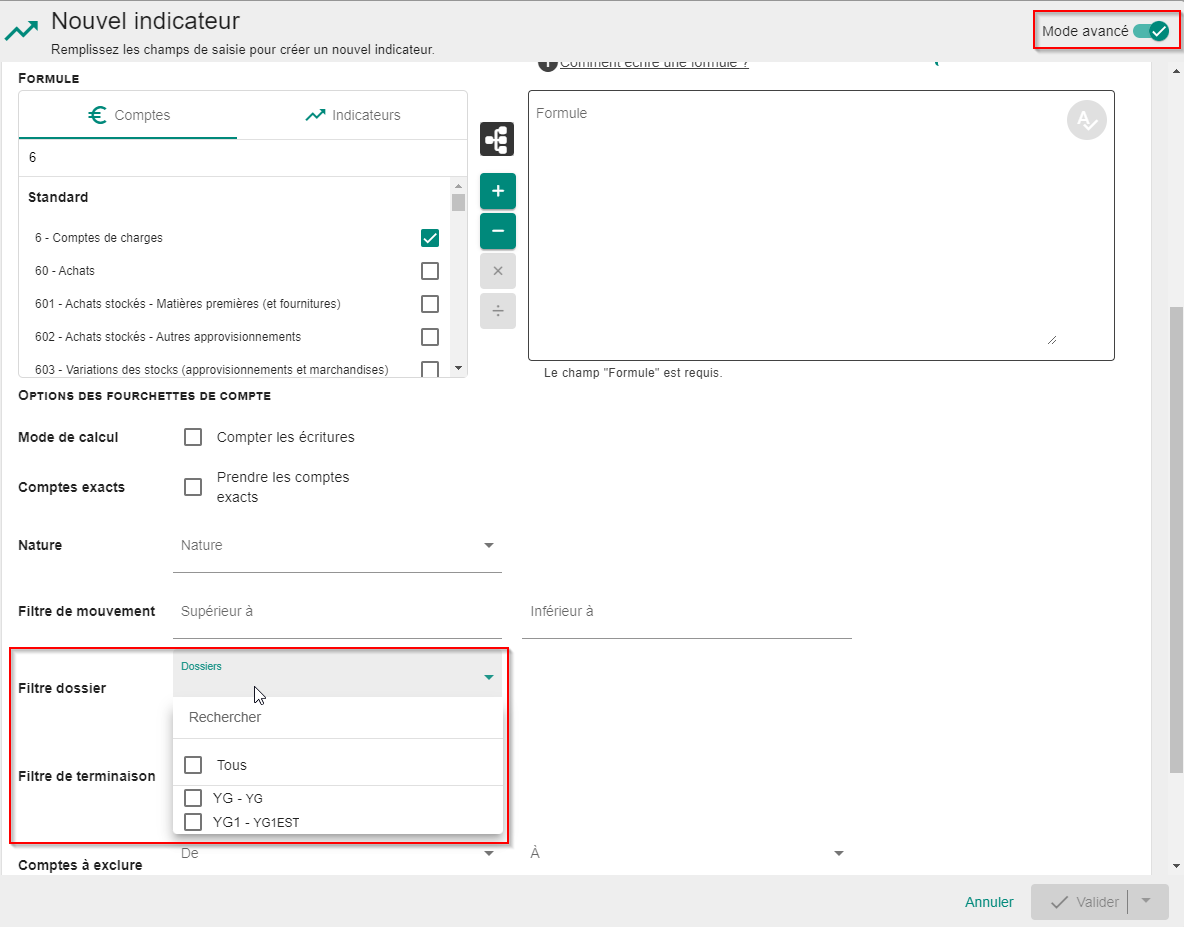
Task: Click the formula validation check icon
Action: tap(1086, 120)
